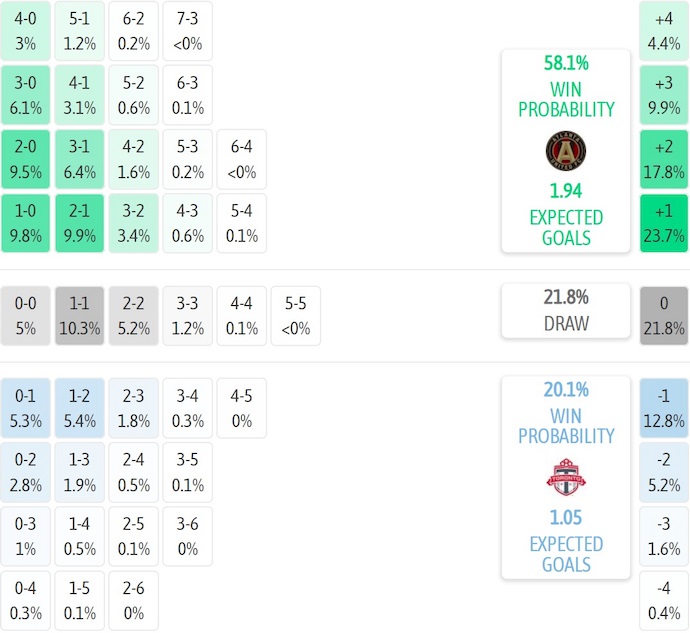Image resolution: width=690 pixels, height=633 pixels.
Task: Select the +1 goal margin cell
Action: (664, 224)
